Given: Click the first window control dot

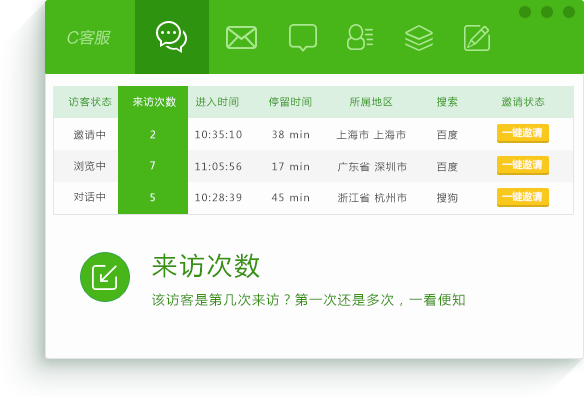Looking at the screenshot, I should point(525,12).
